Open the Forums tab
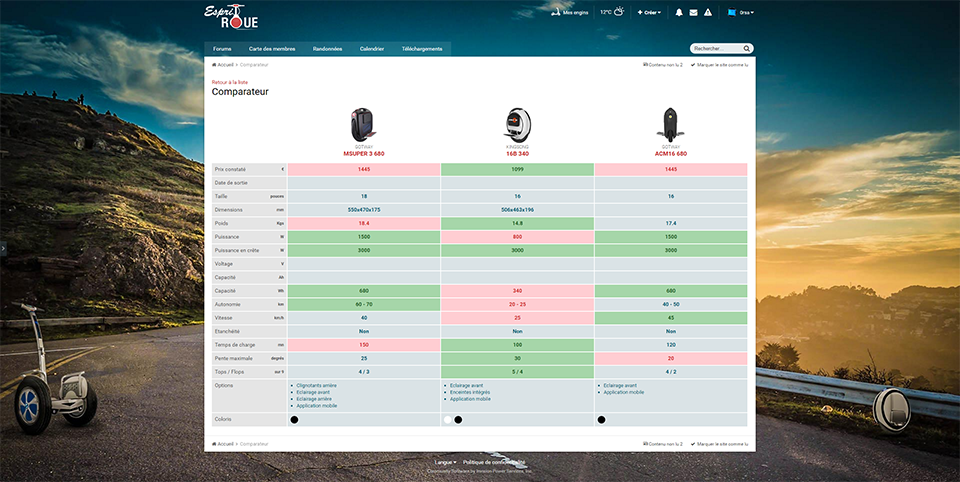 click(x=222, y=49)
